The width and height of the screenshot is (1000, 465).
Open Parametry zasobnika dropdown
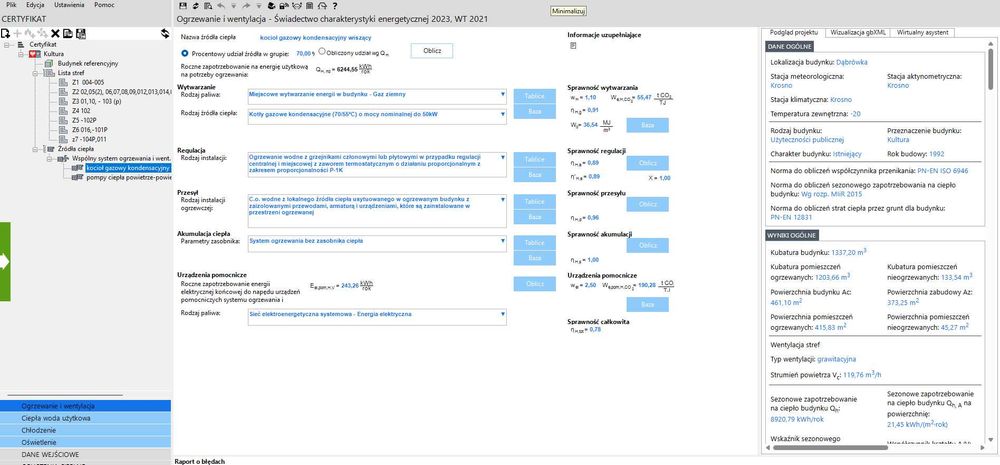pos(503,241)
